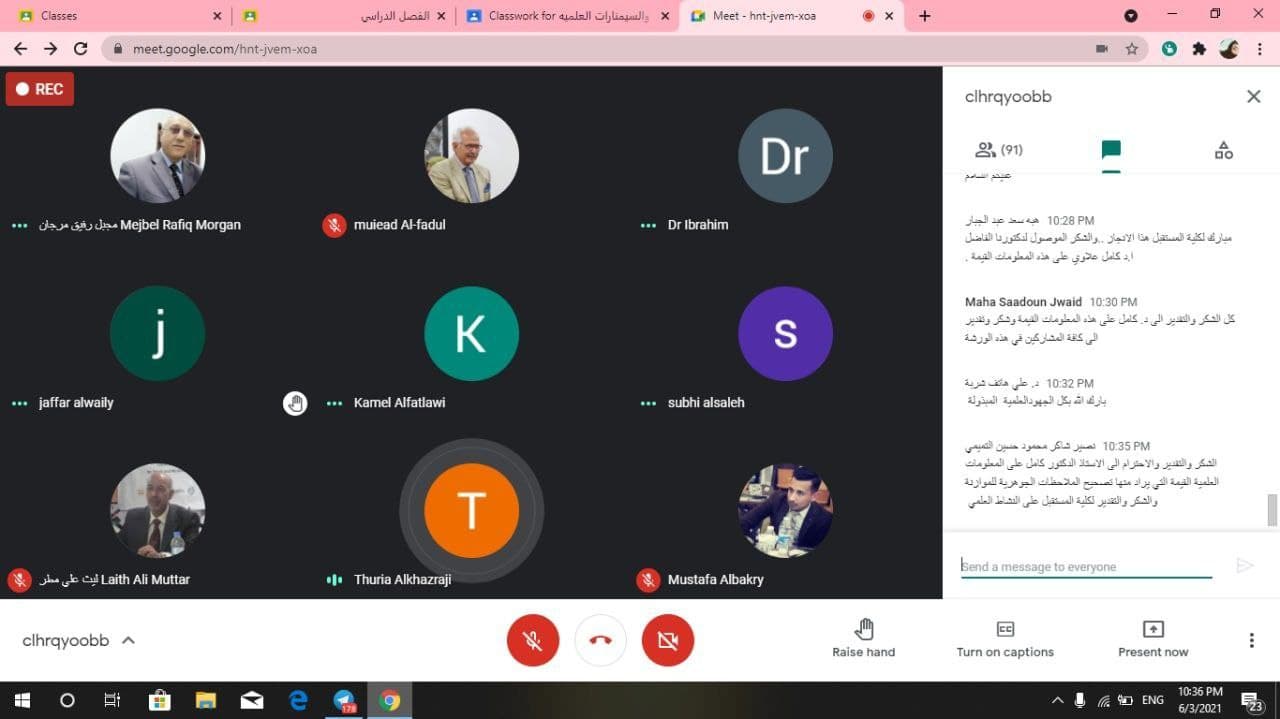Viewport: 1280px width, 719px height.
Task: Open a new browser tab
Action: pyautogui.click(x=924, y=16)
